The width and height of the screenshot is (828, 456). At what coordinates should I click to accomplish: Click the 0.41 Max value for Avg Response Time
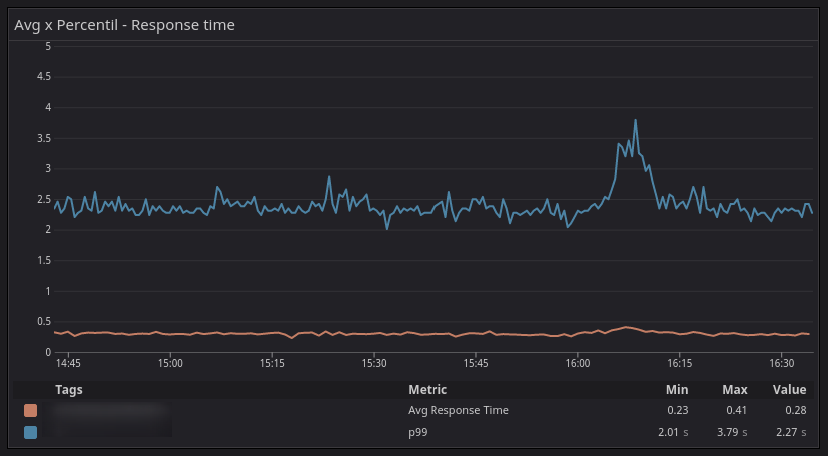[x=736, y=410]
